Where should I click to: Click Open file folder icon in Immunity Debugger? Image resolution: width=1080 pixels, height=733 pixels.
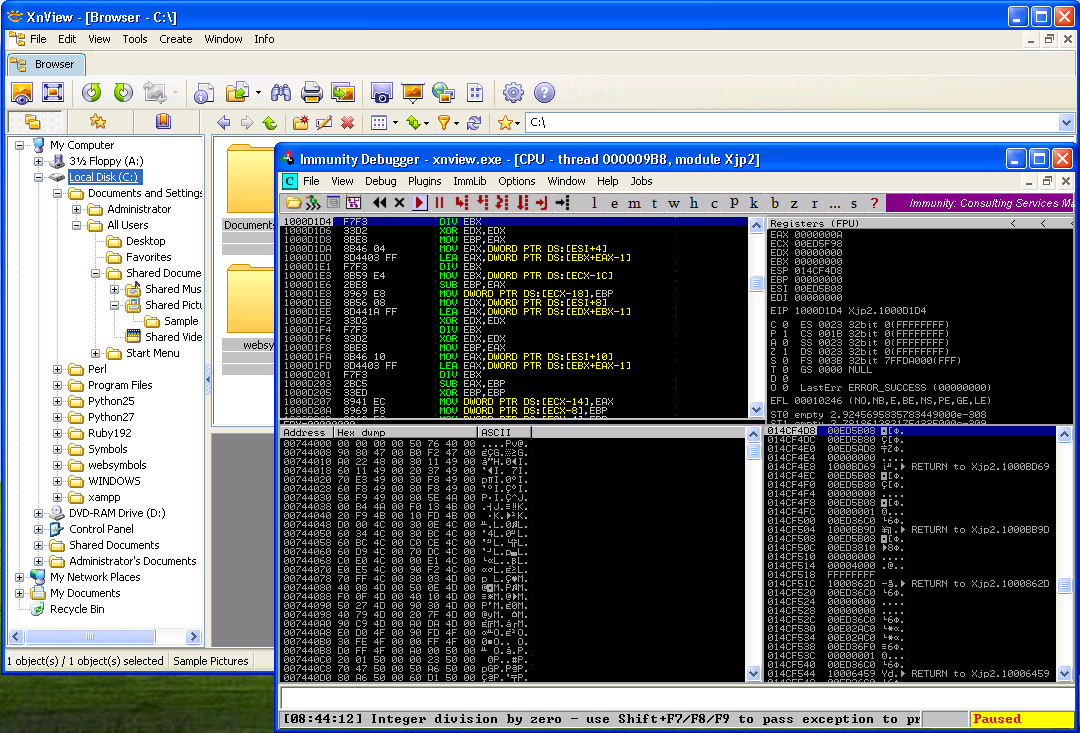[293, 203]
